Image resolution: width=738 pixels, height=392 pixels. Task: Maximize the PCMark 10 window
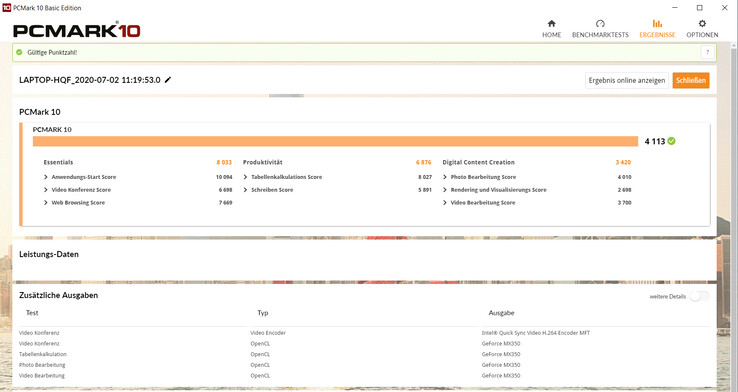(699, 8)
